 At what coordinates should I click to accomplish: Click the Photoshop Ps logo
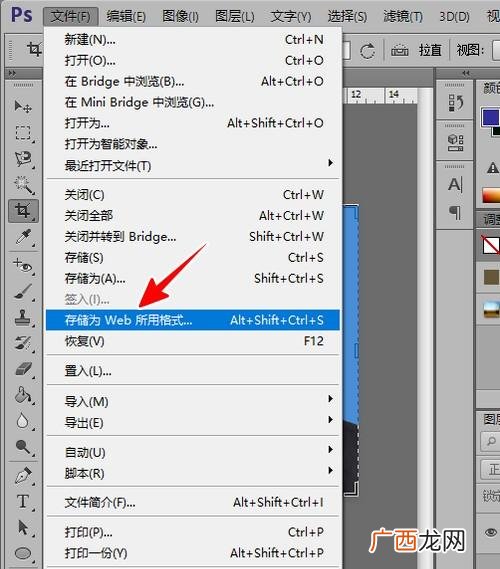22,15
